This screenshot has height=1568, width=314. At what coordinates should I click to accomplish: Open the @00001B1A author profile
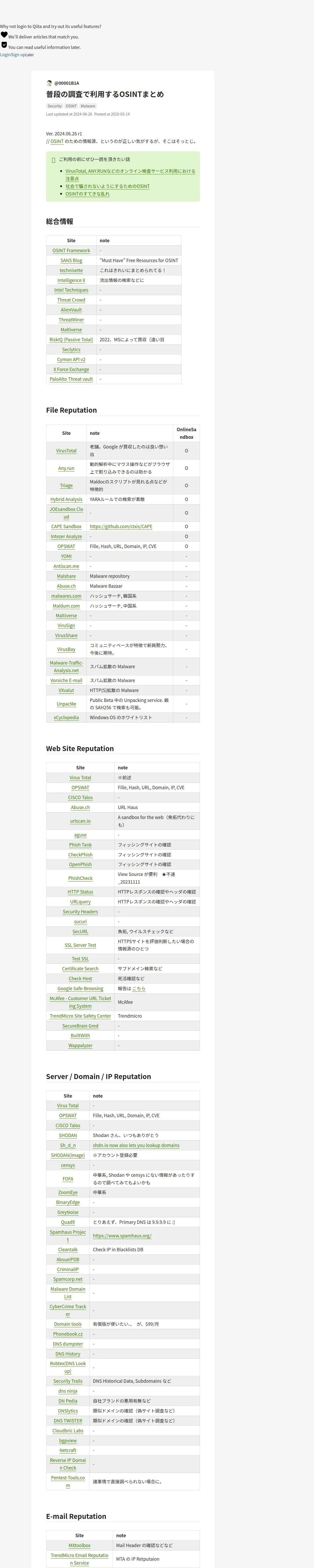pyautogui.click(x=66, y=83)
